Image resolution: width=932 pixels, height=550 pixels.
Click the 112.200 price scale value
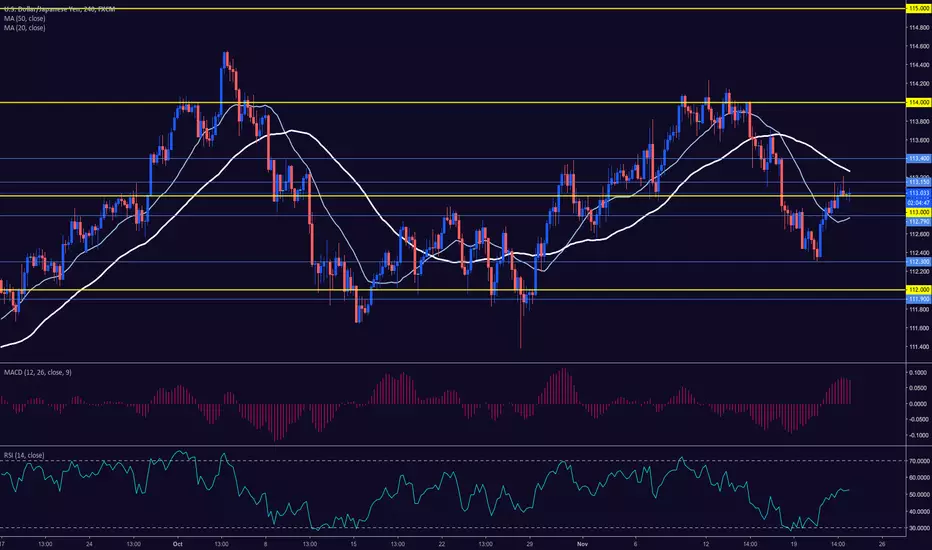pos(918,272)
